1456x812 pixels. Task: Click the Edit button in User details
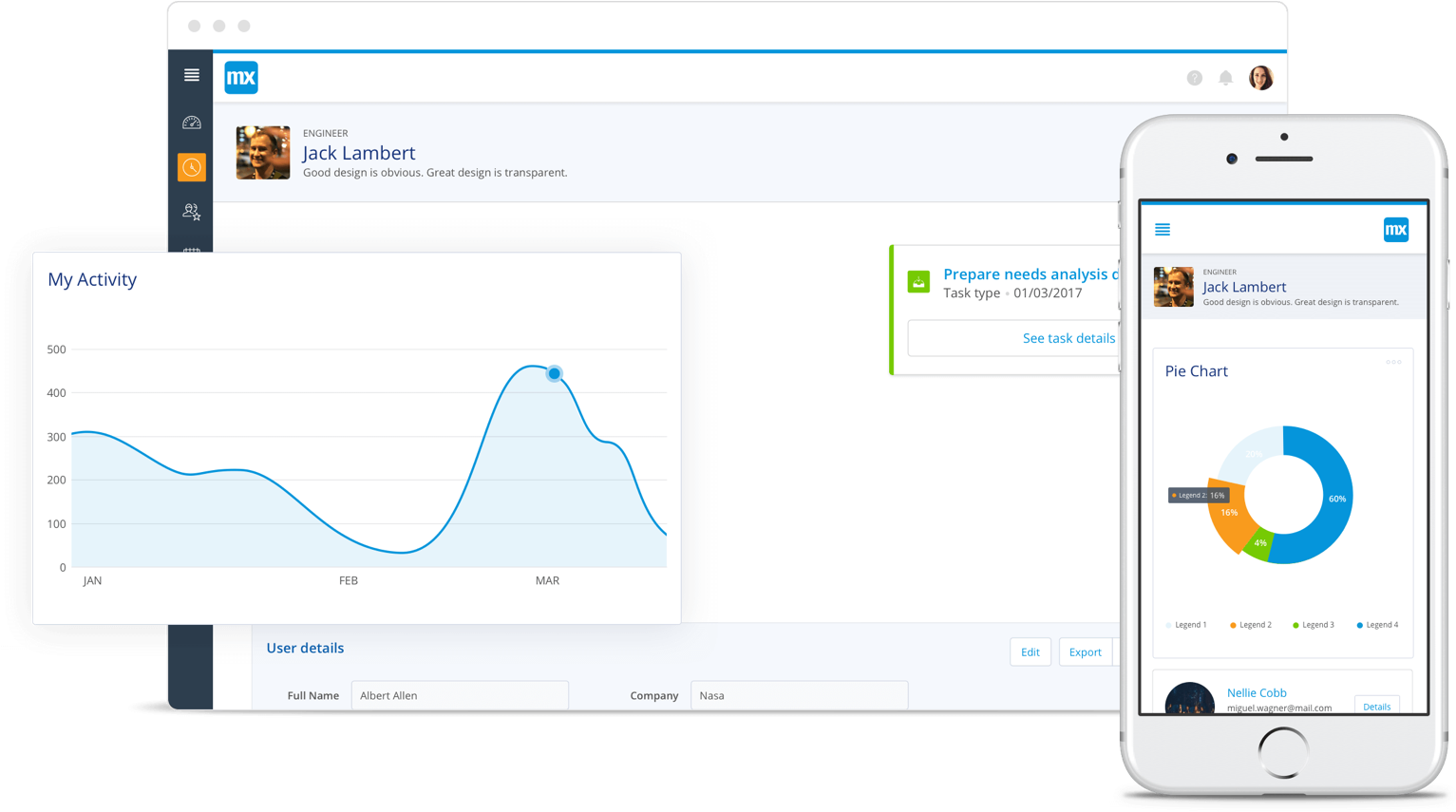tap(1030, 652)
